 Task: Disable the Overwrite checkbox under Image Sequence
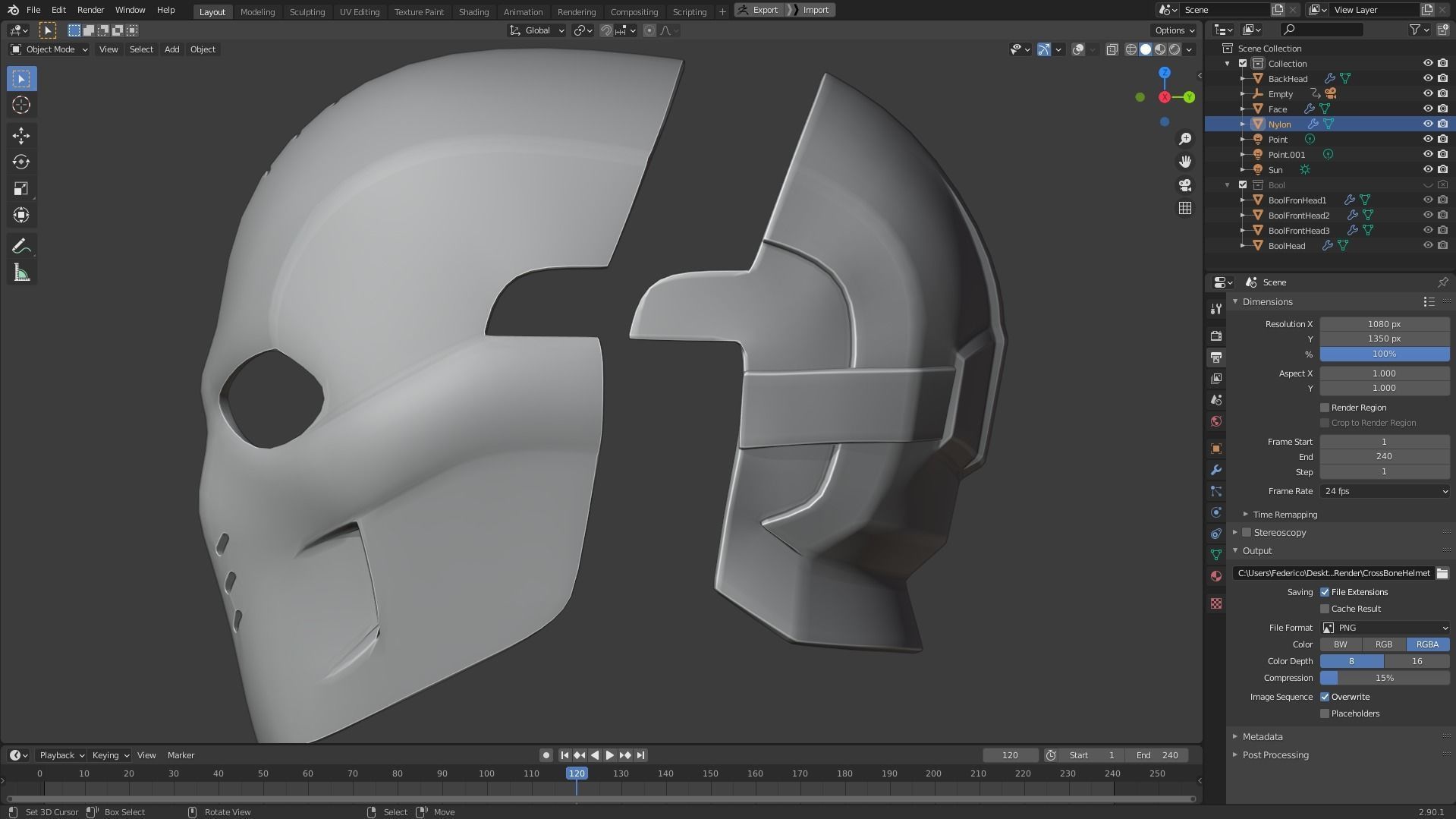(1325, 697)
